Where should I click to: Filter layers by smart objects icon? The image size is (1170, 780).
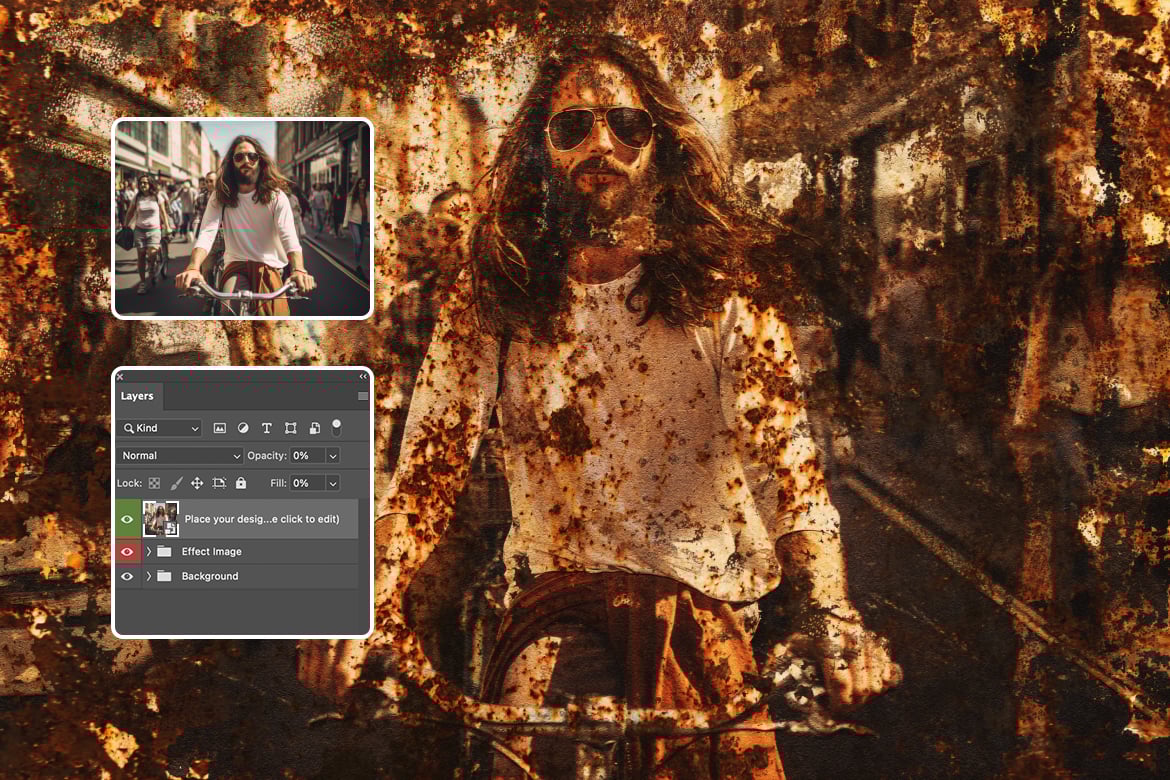coord(315,428)
